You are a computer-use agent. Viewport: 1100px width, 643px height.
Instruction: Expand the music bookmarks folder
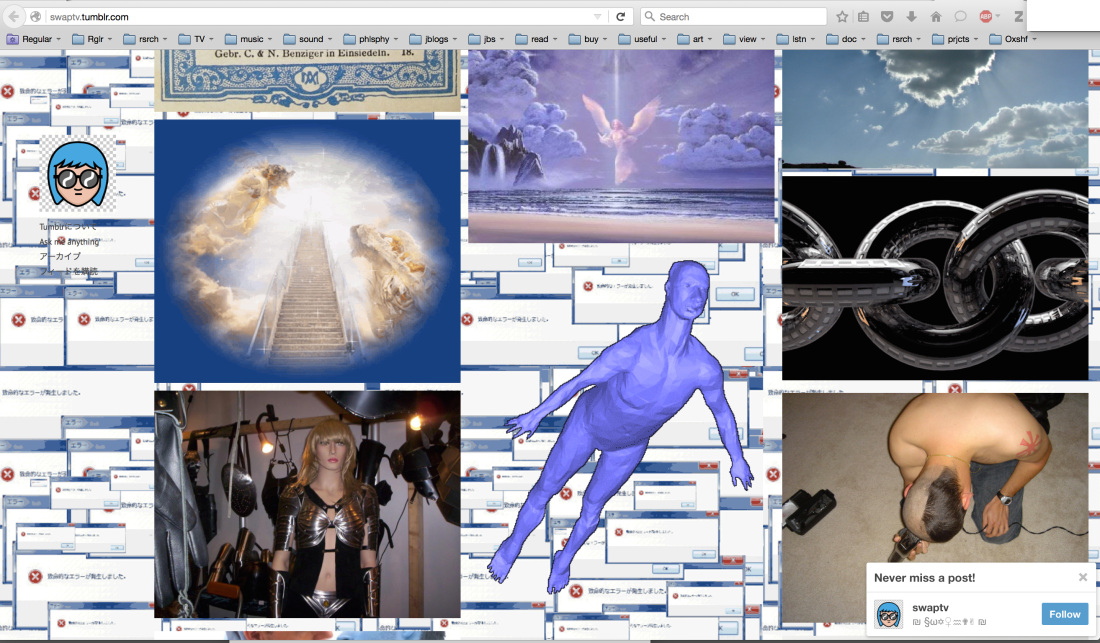251,39
